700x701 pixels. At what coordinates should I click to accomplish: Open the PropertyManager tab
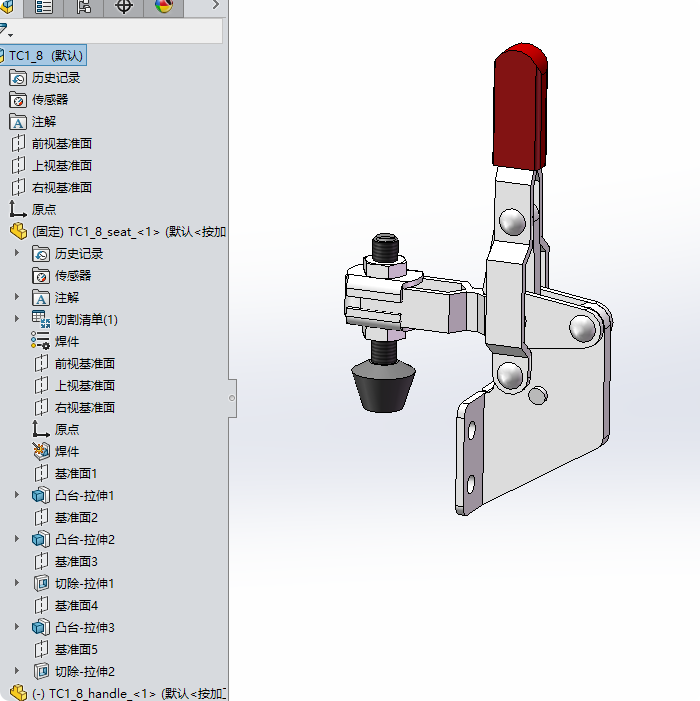43,7
